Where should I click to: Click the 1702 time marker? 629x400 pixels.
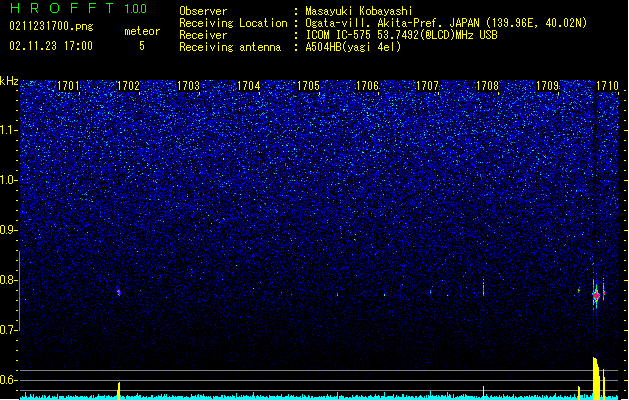click(x=128, y=86)
